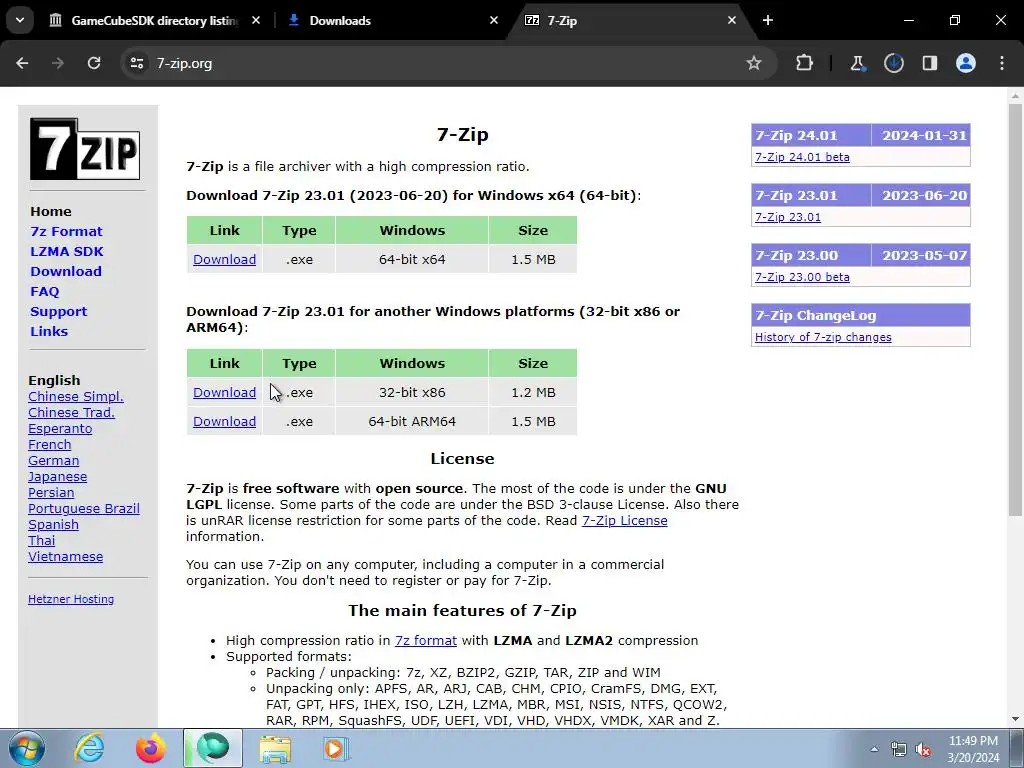Bookmark this page with the star icon

click(754, 63)
